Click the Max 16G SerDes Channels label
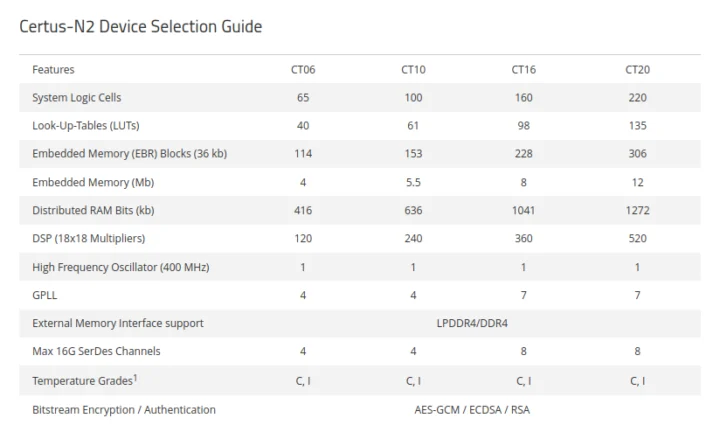Image resolution: width=720 pixels, height=439 pixels. [x=96, y=352]
